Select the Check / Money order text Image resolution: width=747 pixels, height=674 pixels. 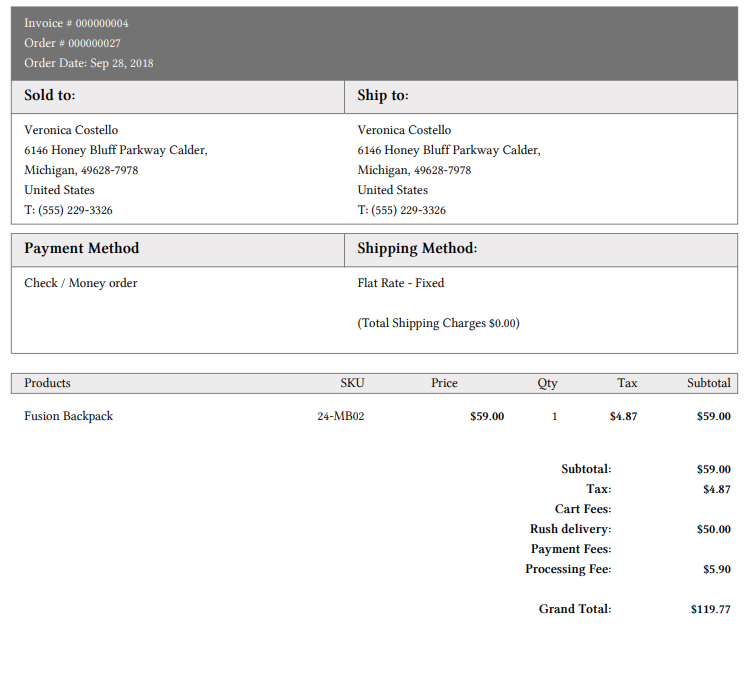pyautogui.click(x=81, y=283)
